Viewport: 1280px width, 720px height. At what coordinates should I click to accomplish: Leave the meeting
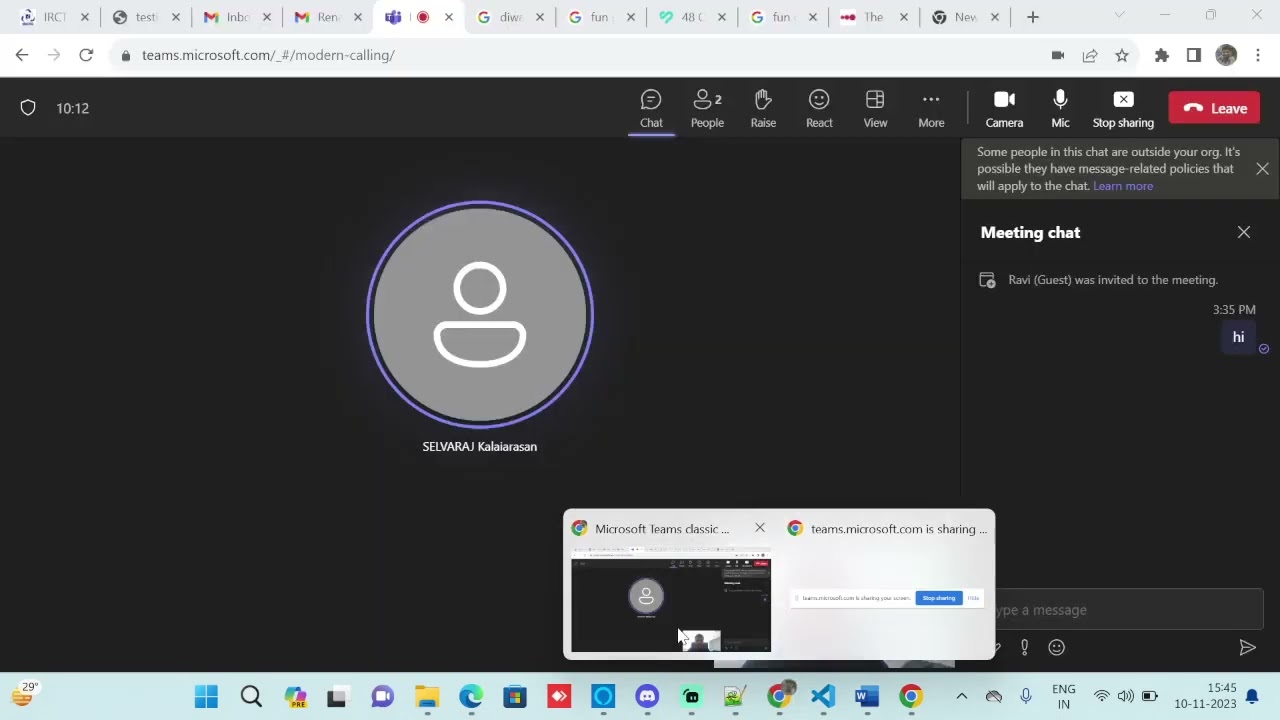(1215, 108)
